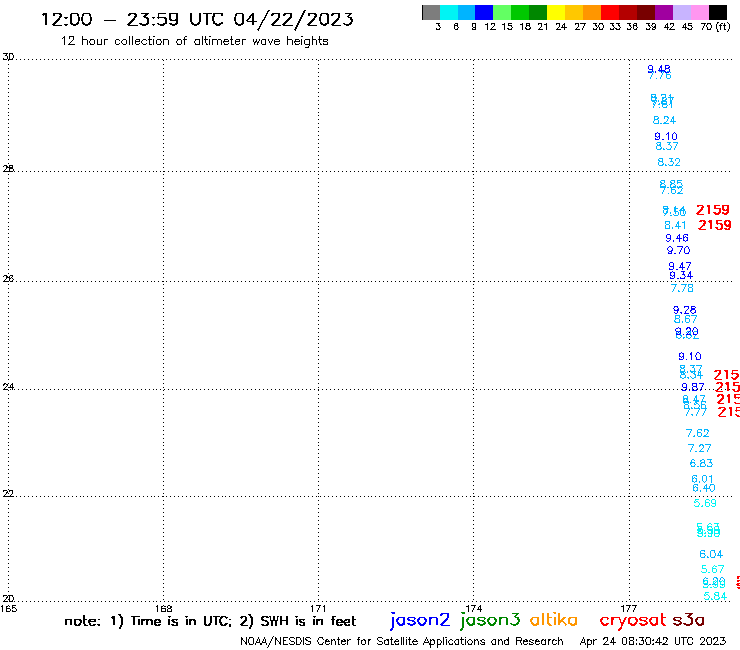Select the s3a satellite label
Screen dimensions: 740x650
688,620
